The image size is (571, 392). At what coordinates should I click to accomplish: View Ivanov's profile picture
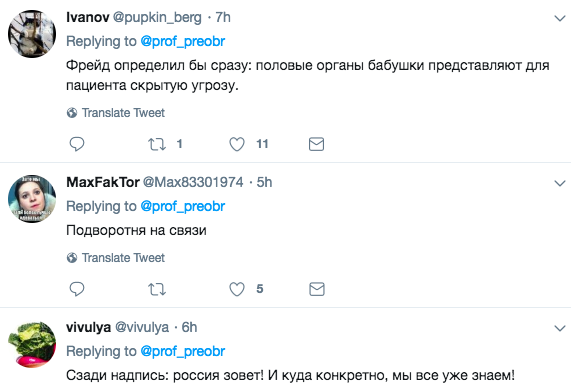[x=32, y=34]
